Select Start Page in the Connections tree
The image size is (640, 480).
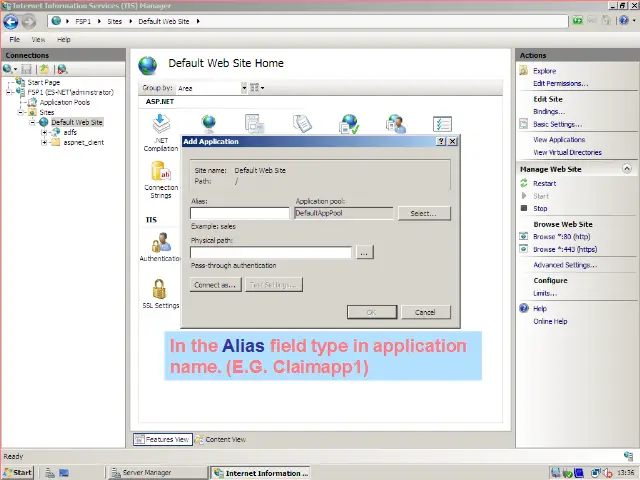pyautogui.click(x=44, y=82)
